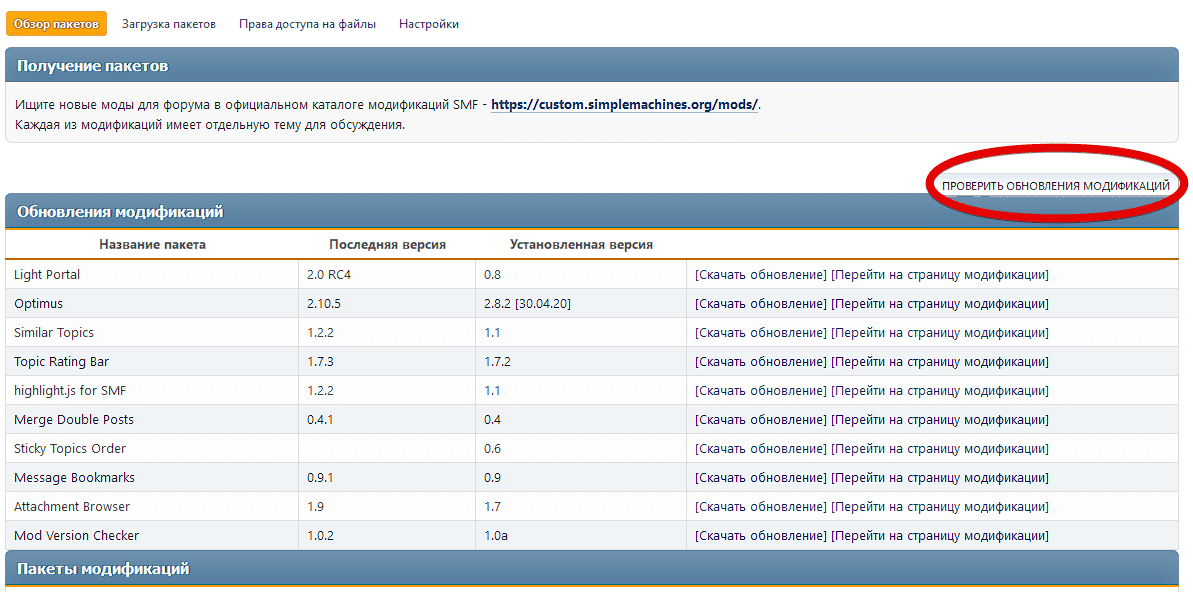Open Similar Topics modification page
The image size is (1193, 592).
coord(940,333)
